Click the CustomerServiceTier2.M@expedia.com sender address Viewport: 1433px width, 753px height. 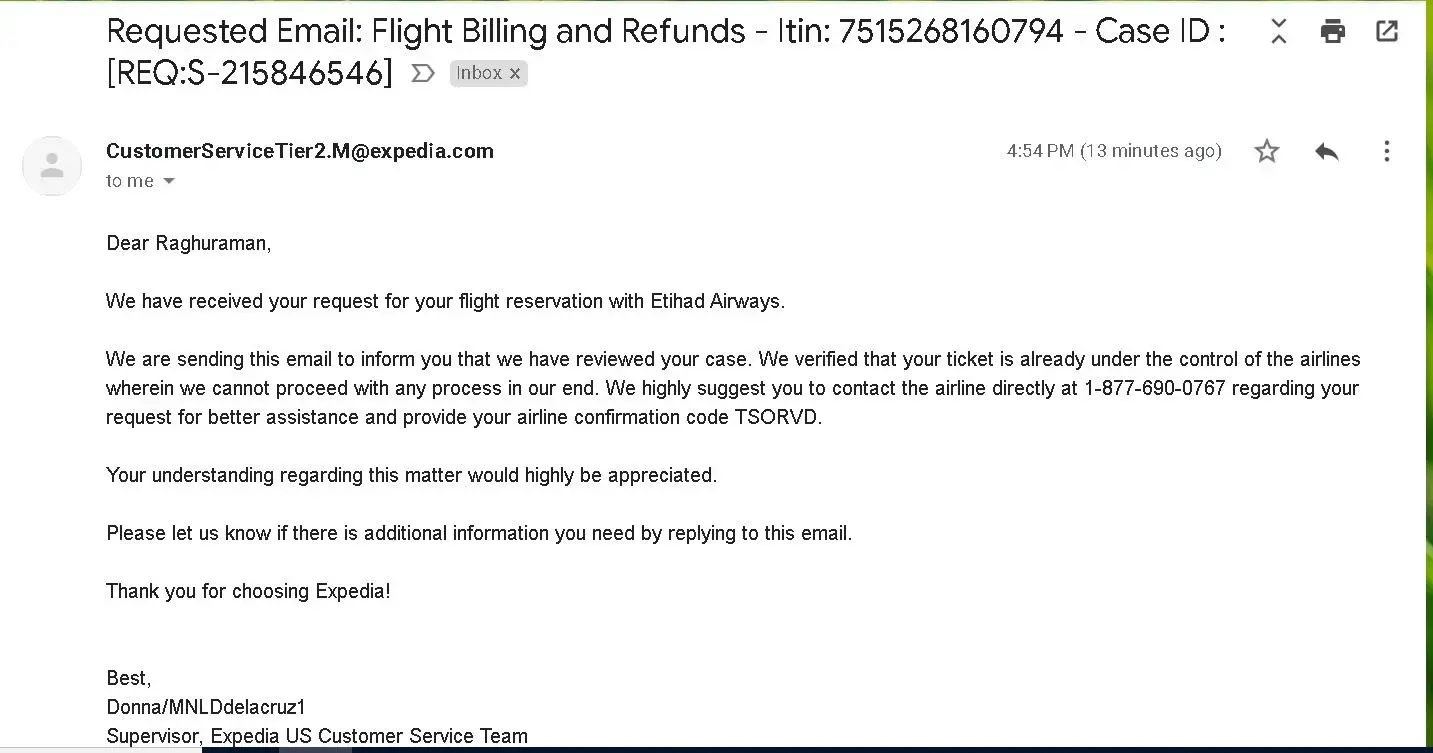click(x=300, y=151)
